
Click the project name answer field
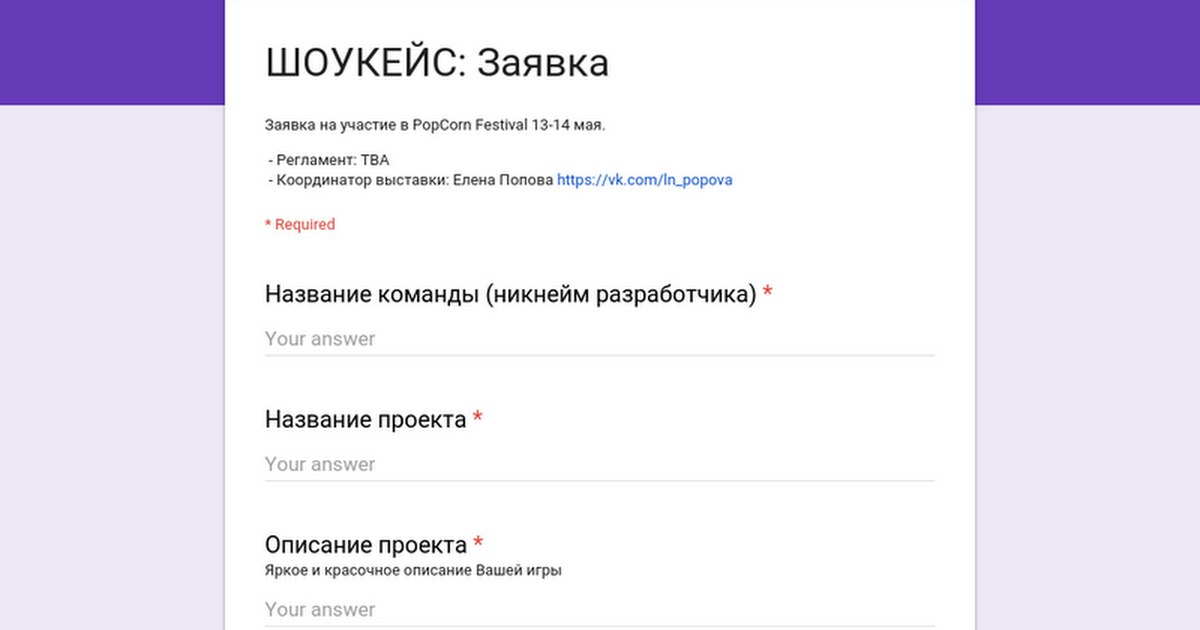click(599, 464)
